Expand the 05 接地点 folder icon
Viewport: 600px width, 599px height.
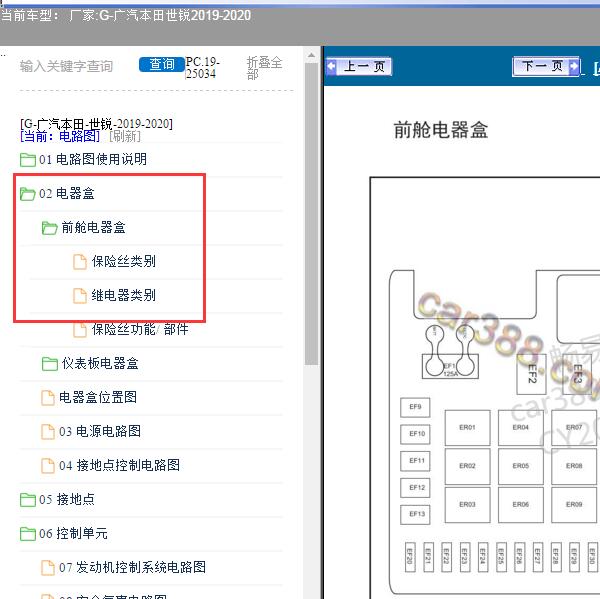pos(28,500)
